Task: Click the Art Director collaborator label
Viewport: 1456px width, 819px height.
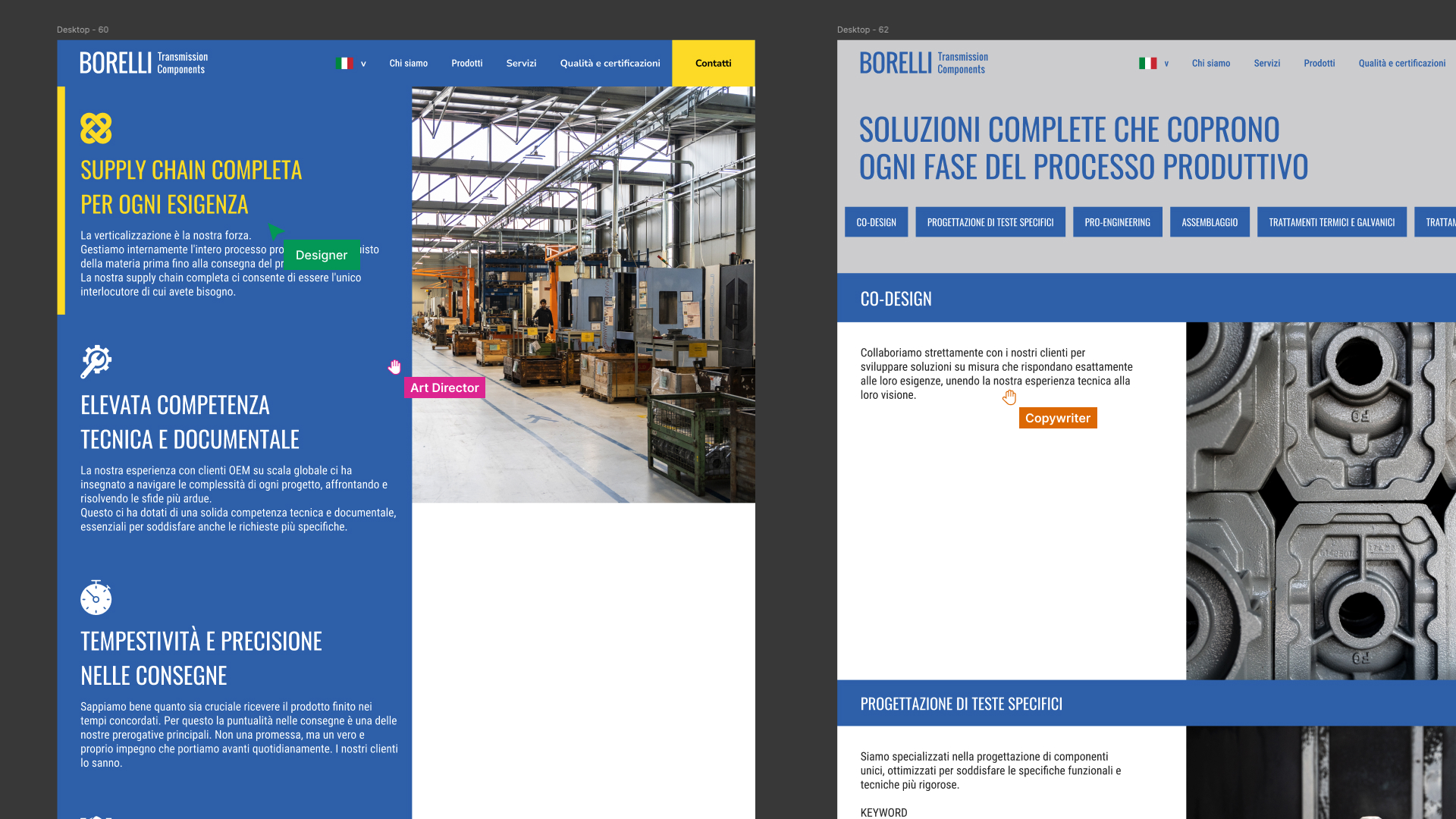Action: coord(444,388)
